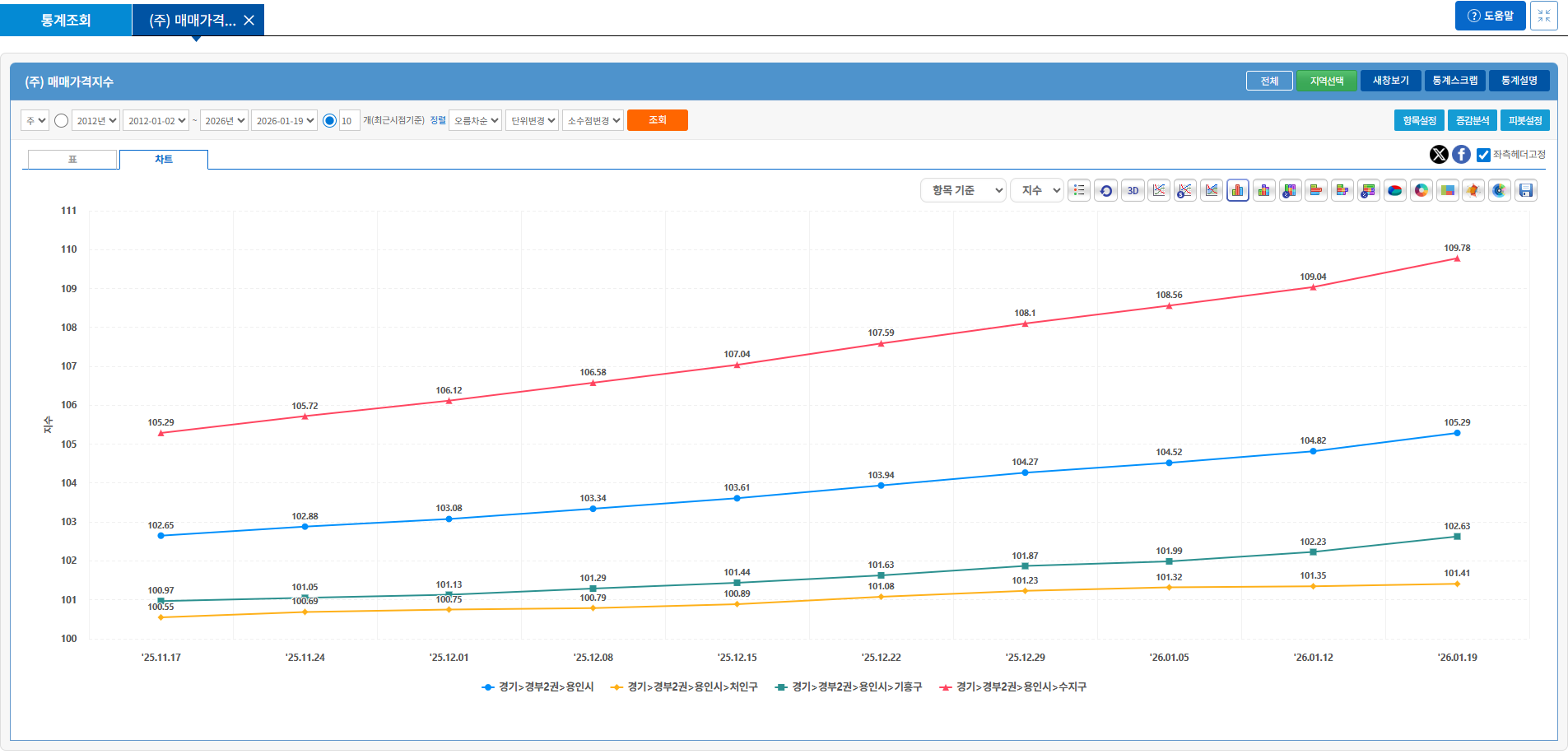
Task: Click the 통계설명 button
Action: [1519, 81]
